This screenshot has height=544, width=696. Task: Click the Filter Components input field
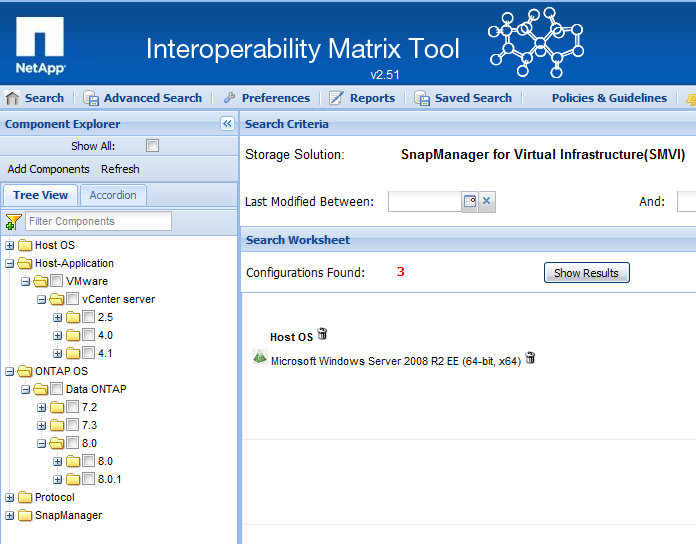[98, 221]
